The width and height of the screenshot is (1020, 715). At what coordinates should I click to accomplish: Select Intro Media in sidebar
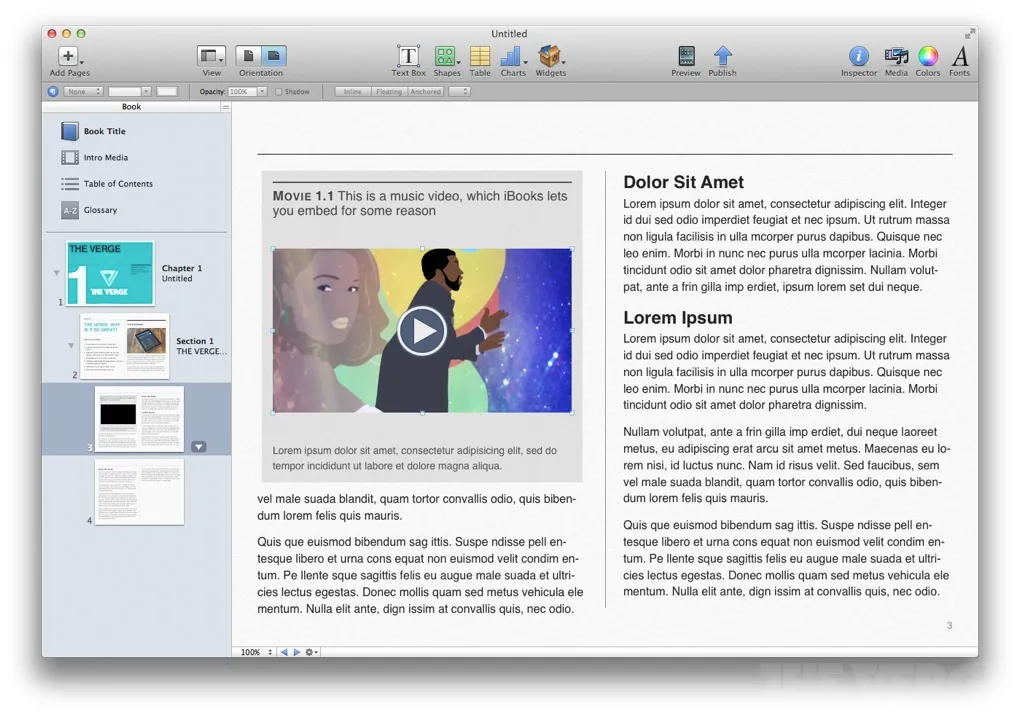coord(105,157)
